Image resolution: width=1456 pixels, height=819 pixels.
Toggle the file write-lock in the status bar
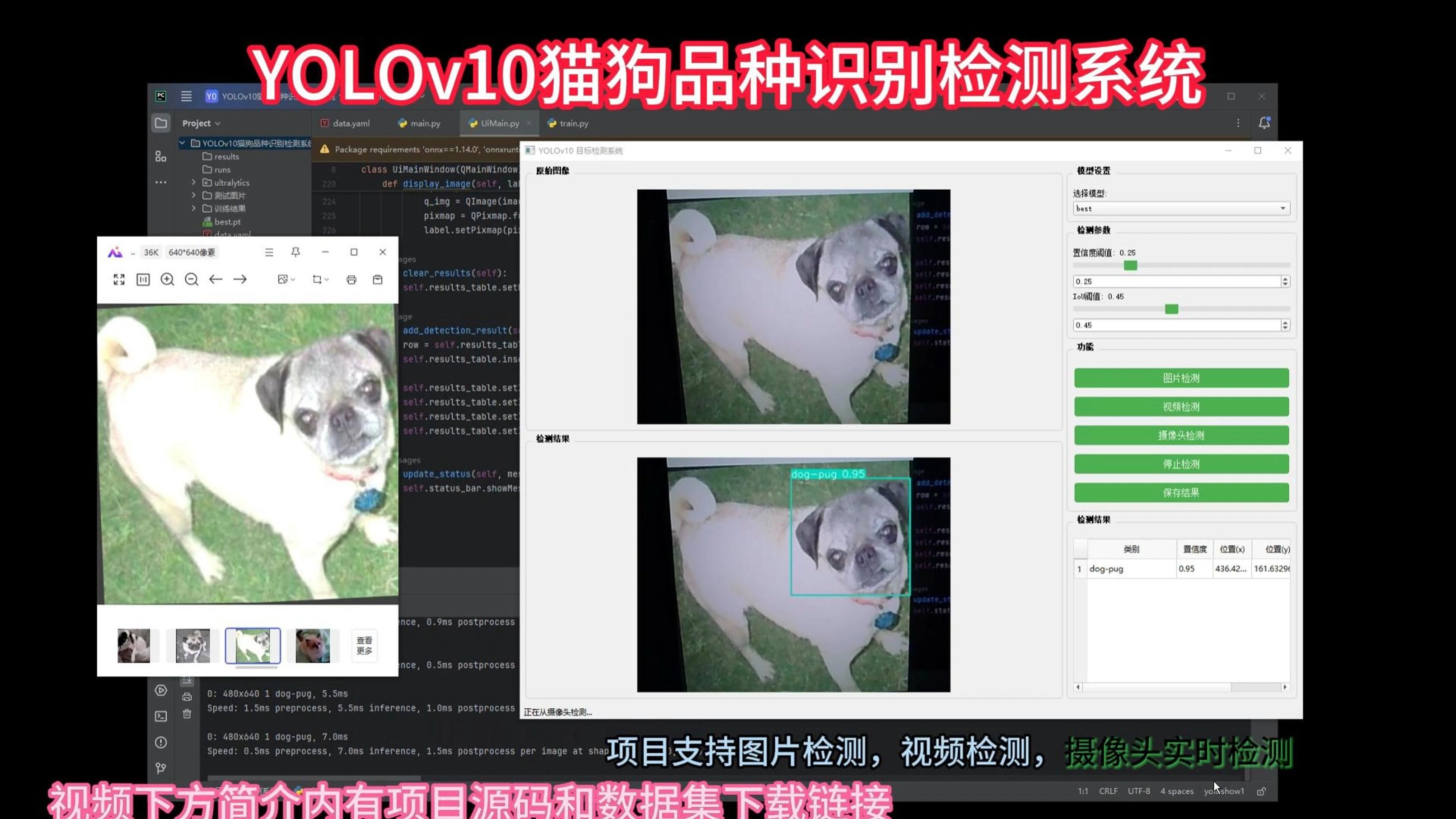click(x=1262, y=791)
